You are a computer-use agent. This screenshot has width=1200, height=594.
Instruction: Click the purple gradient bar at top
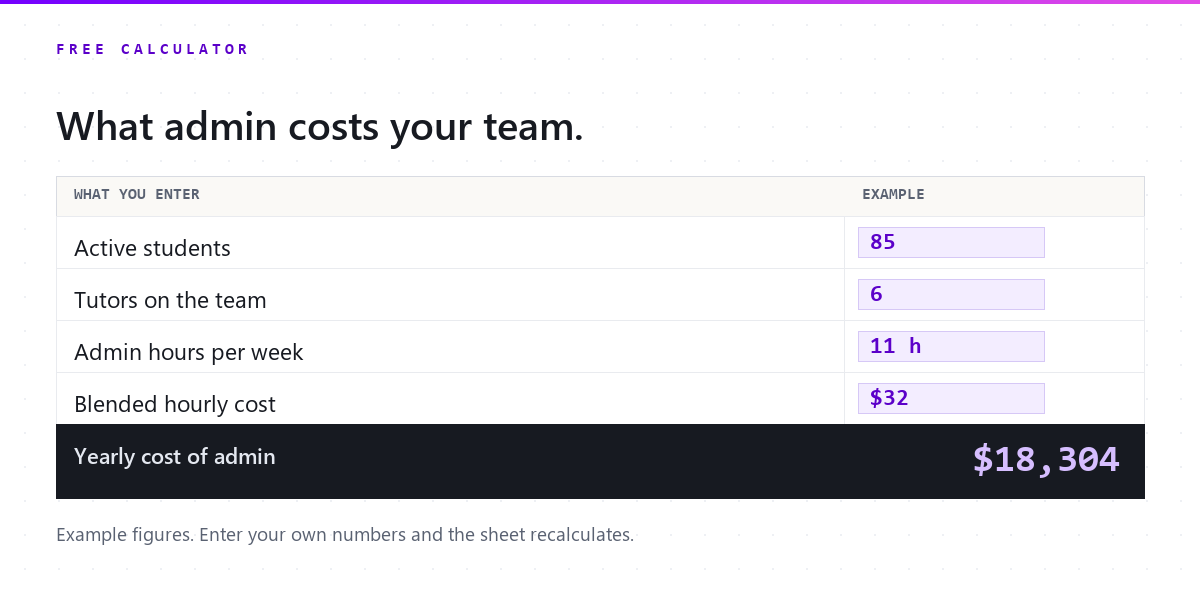(600, 2)
